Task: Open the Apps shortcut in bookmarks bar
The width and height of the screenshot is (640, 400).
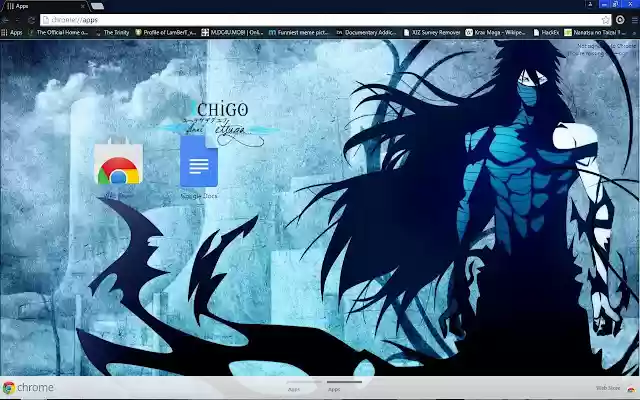Action: (12, 32)
